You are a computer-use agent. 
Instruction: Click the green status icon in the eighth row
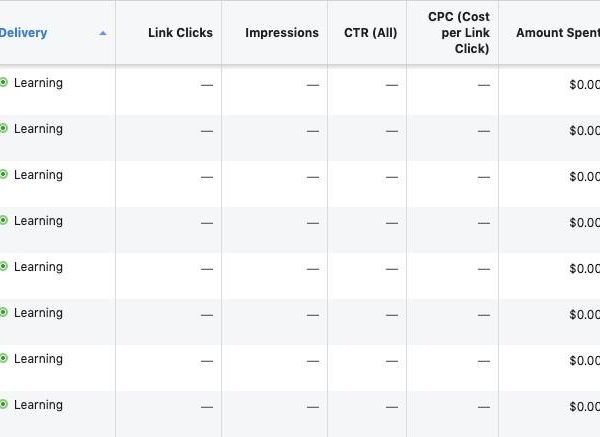[x=3, y=405]
